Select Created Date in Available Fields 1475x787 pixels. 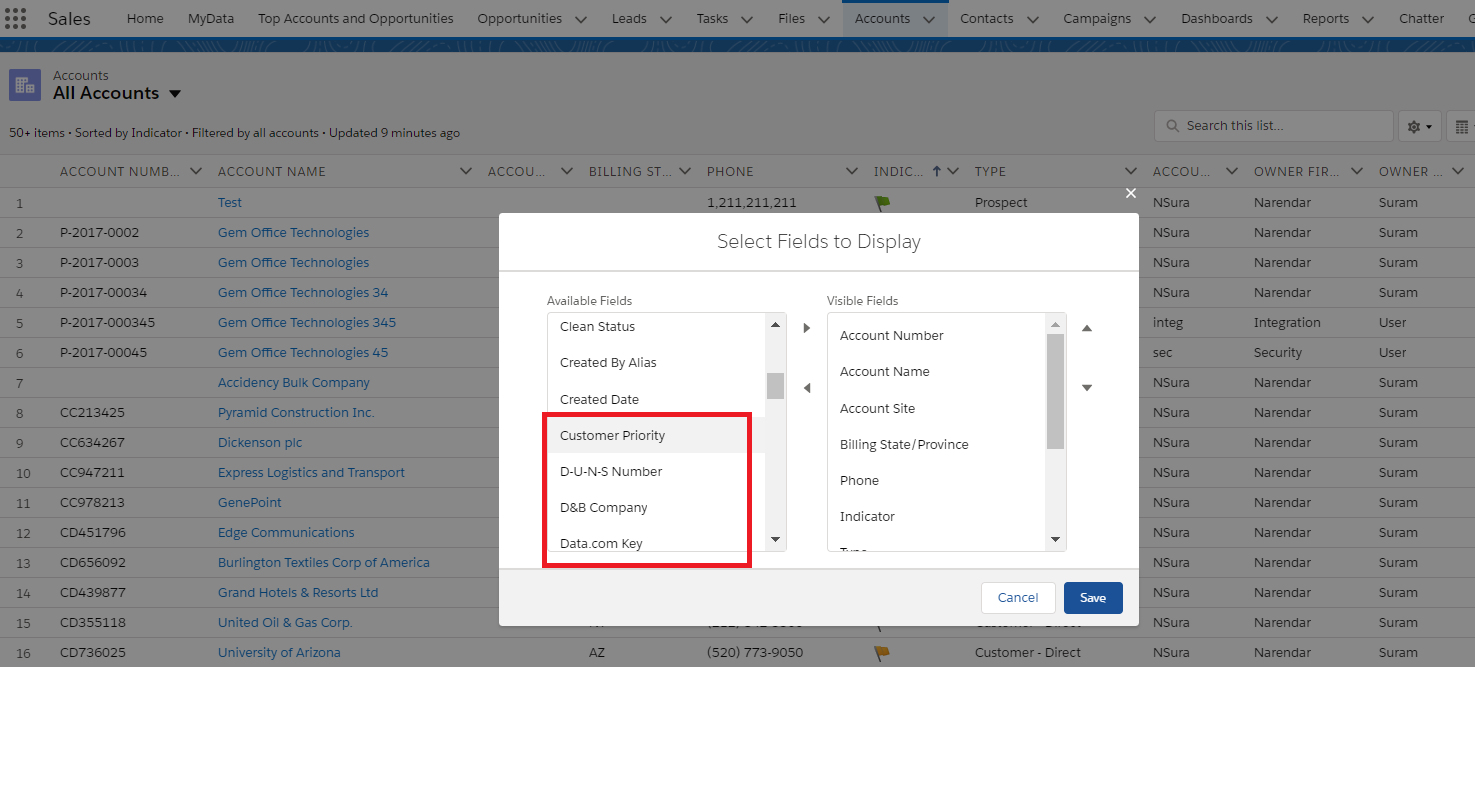tap(656, 399)
